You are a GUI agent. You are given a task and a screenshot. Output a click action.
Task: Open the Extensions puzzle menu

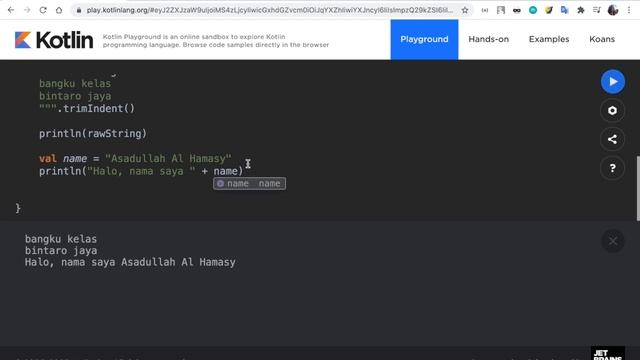[581, 10]
